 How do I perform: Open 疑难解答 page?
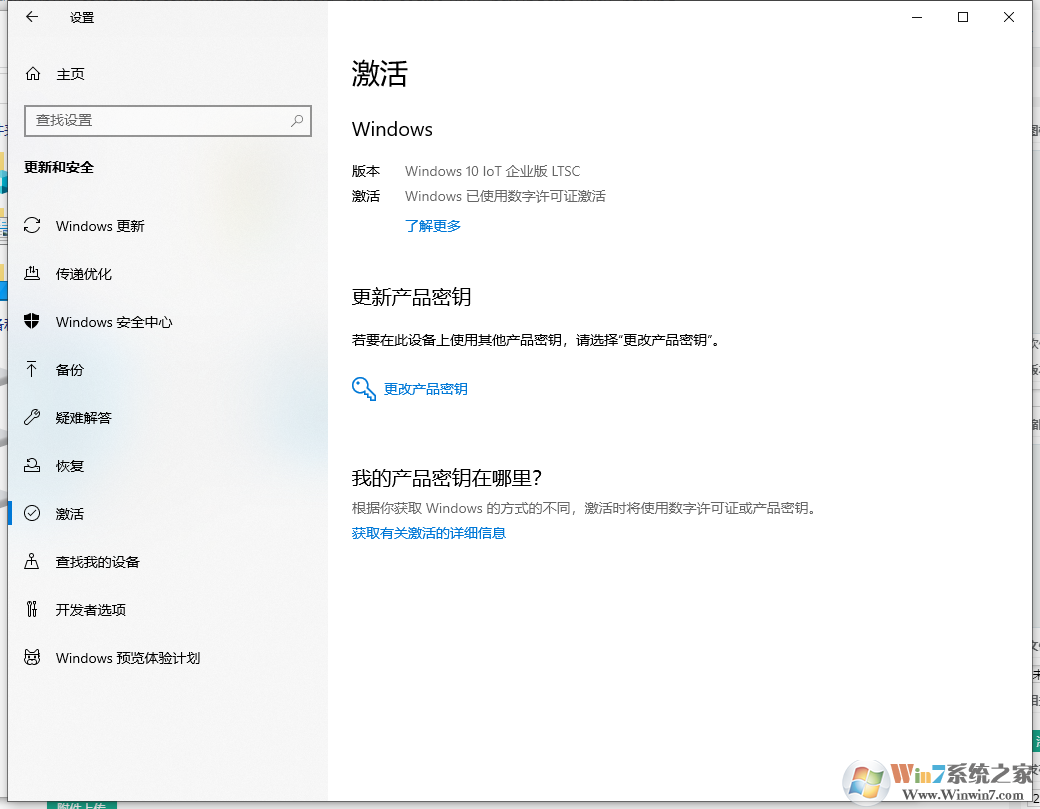point(84,418)
